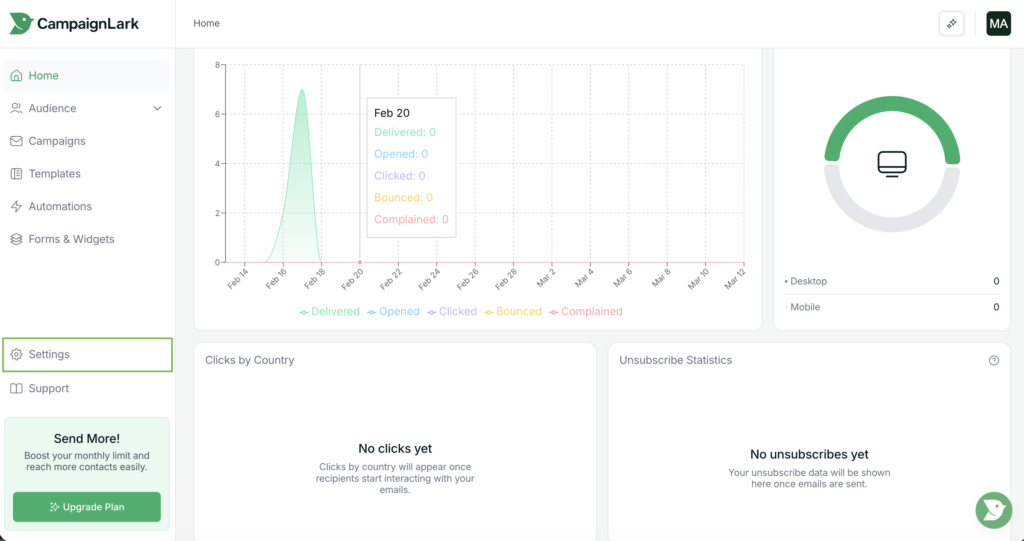The height and width of the screenshot is (541, 1024).
Task: Expand the Audience menu chevron
Action: (x=157, y=109)
